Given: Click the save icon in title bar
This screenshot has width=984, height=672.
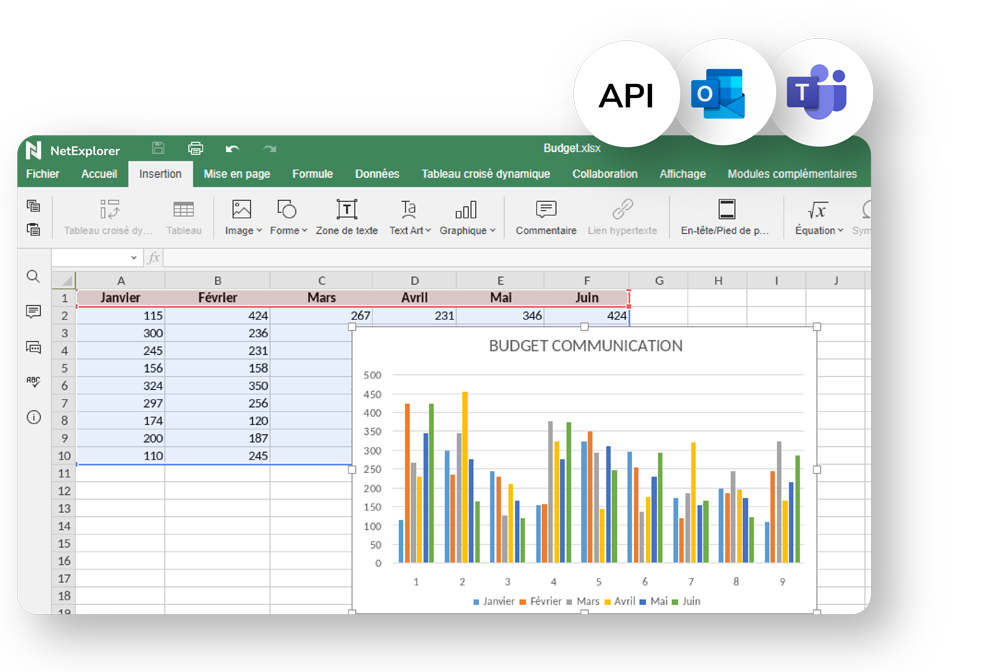Looking at the screenshot, I should coord(158,148).
